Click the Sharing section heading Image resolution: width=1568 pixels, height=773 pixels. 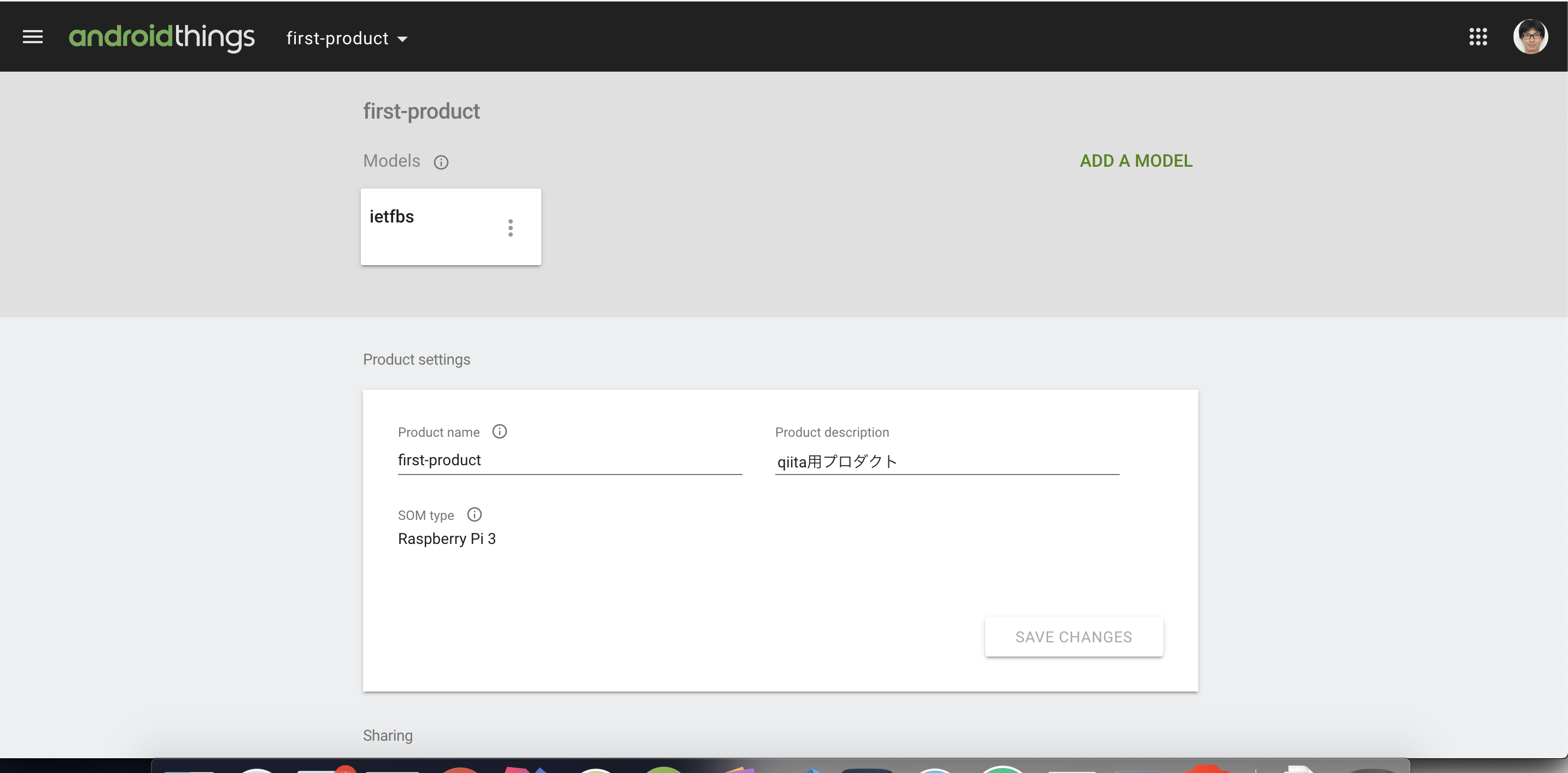[388, 735]
